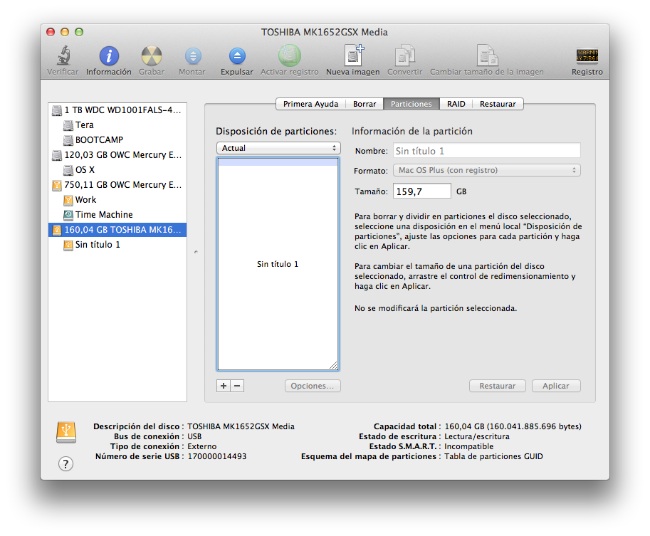Image resolution: width=650 pixels, height=536 pixels.
Task: Open the Registro log icon
Action: 587,56
